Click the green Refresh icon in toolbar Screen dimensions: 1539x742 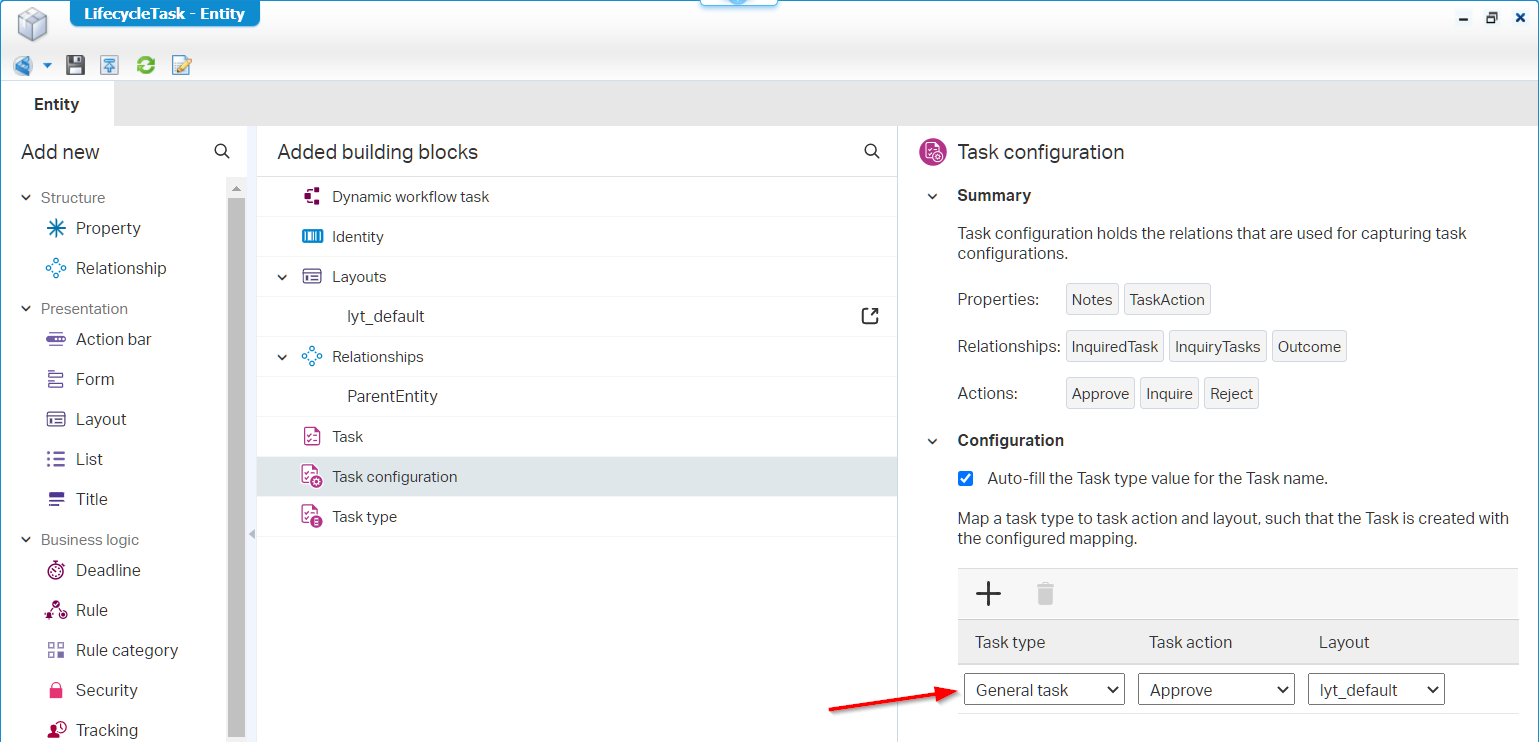tap(146, 65)
